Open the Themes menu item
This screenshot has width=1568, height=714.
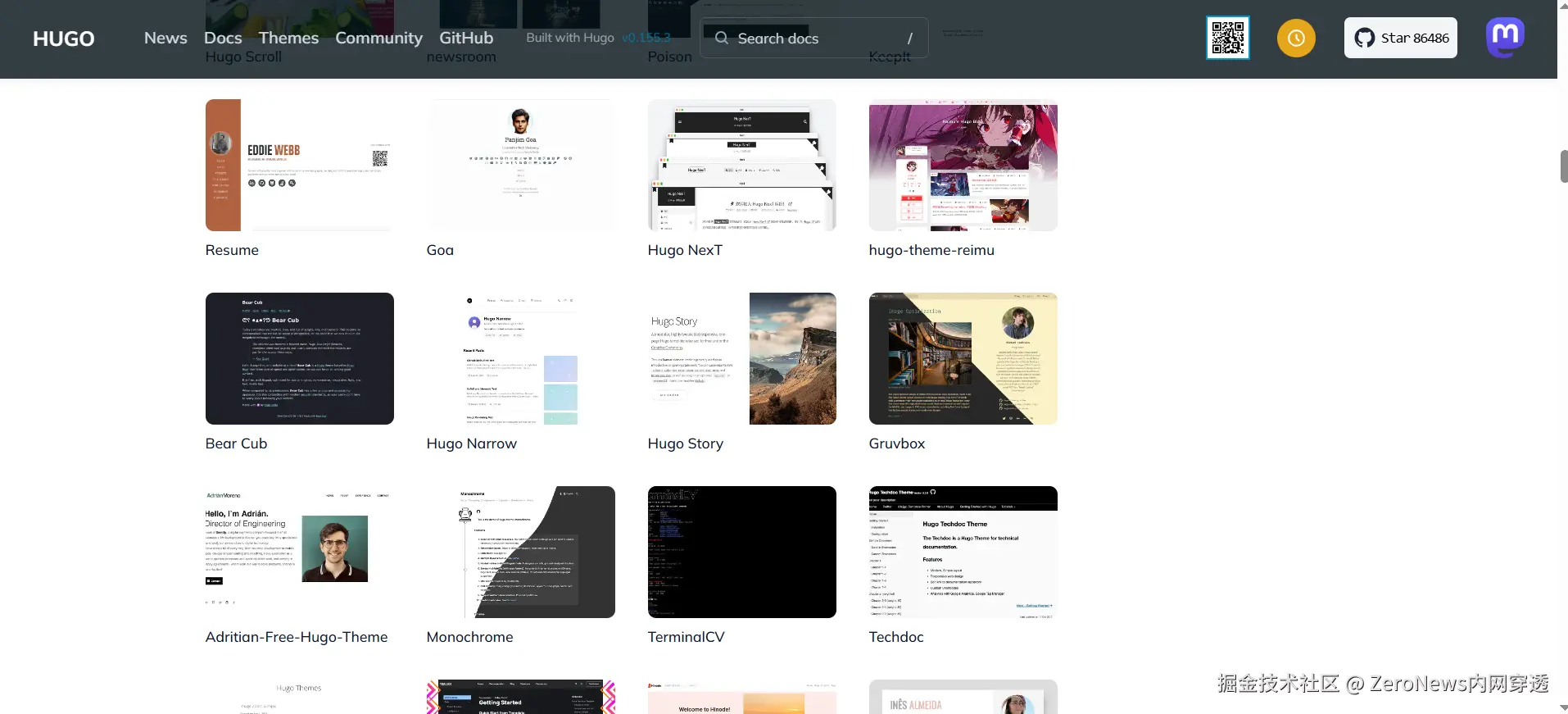coord(288,38)
